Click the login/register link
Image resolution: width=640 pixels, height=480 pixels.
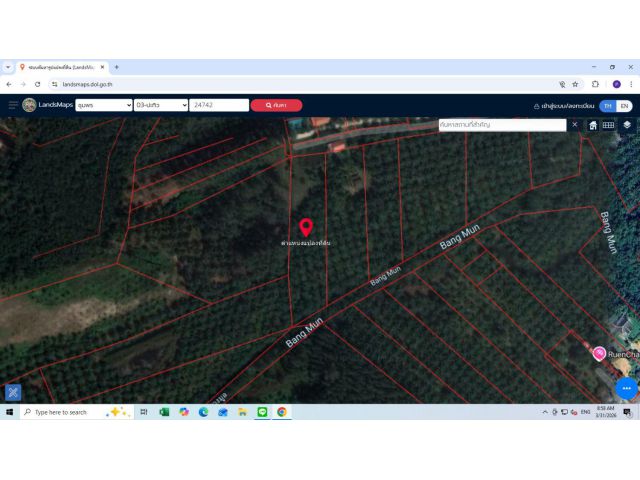564,106
